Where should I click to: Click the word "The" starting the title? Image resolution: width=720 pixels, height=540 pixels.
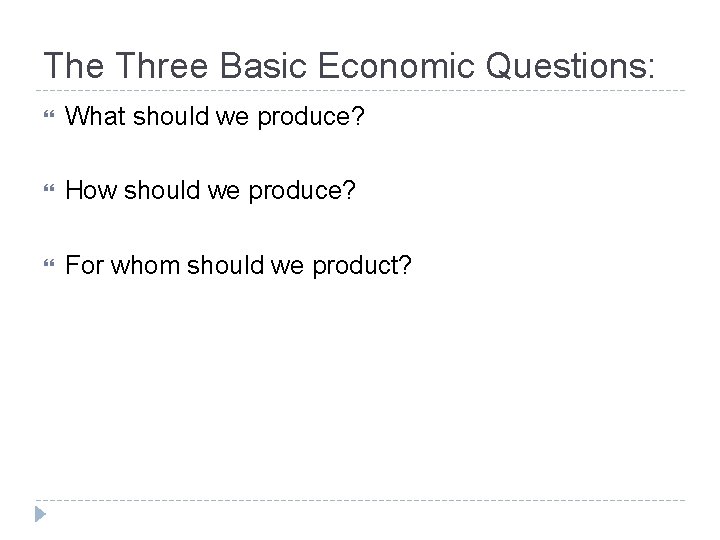point(70,65)
